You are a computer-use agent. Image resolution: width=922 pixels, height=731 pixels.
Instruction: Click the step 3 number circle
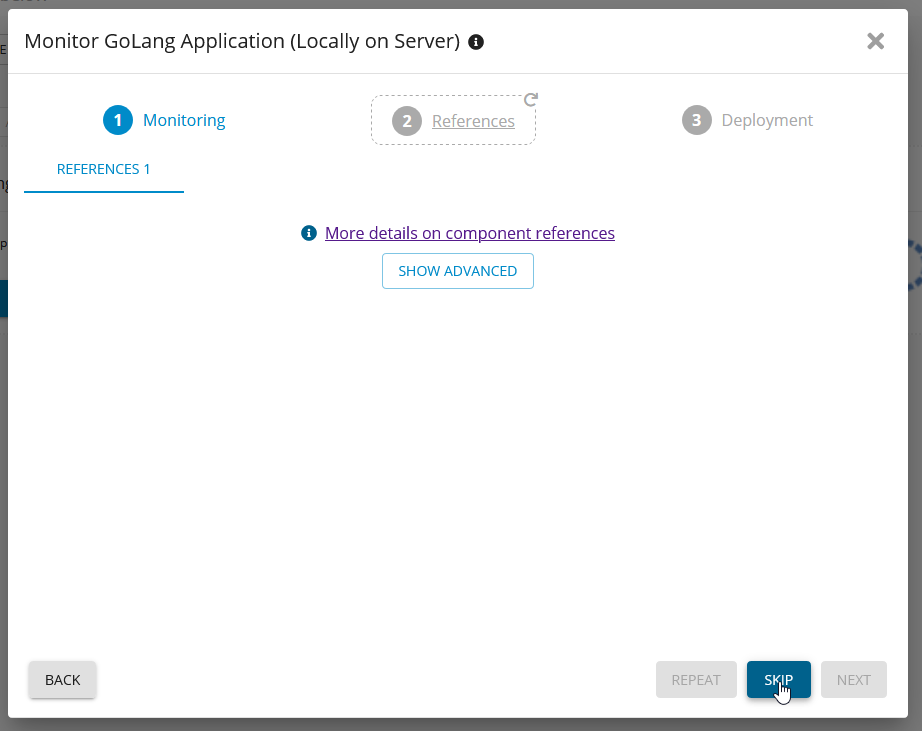[x=696, y=120]
